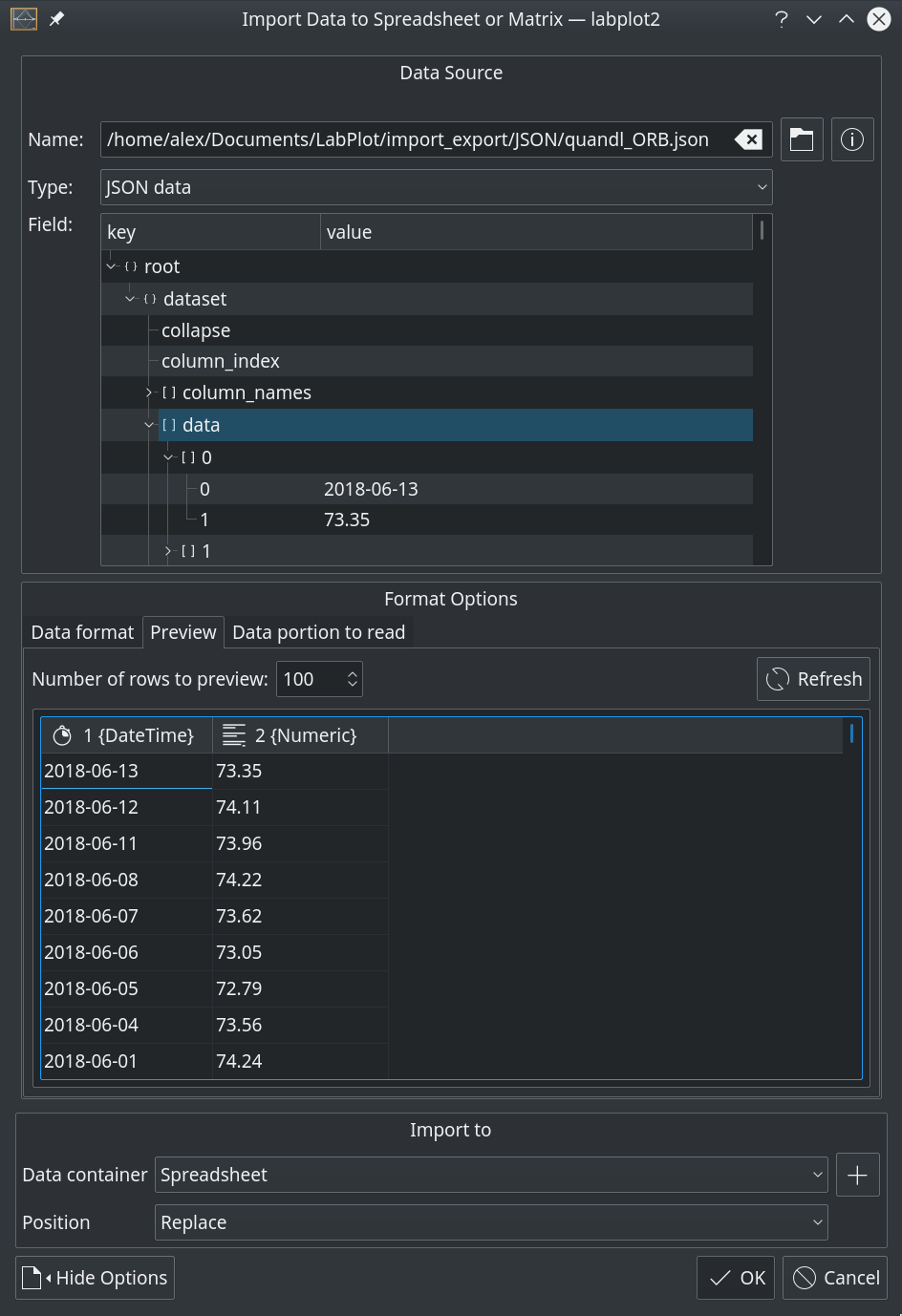Click the LabPlot icon in the title bar
902x1316 pixels.
[23, 18]
